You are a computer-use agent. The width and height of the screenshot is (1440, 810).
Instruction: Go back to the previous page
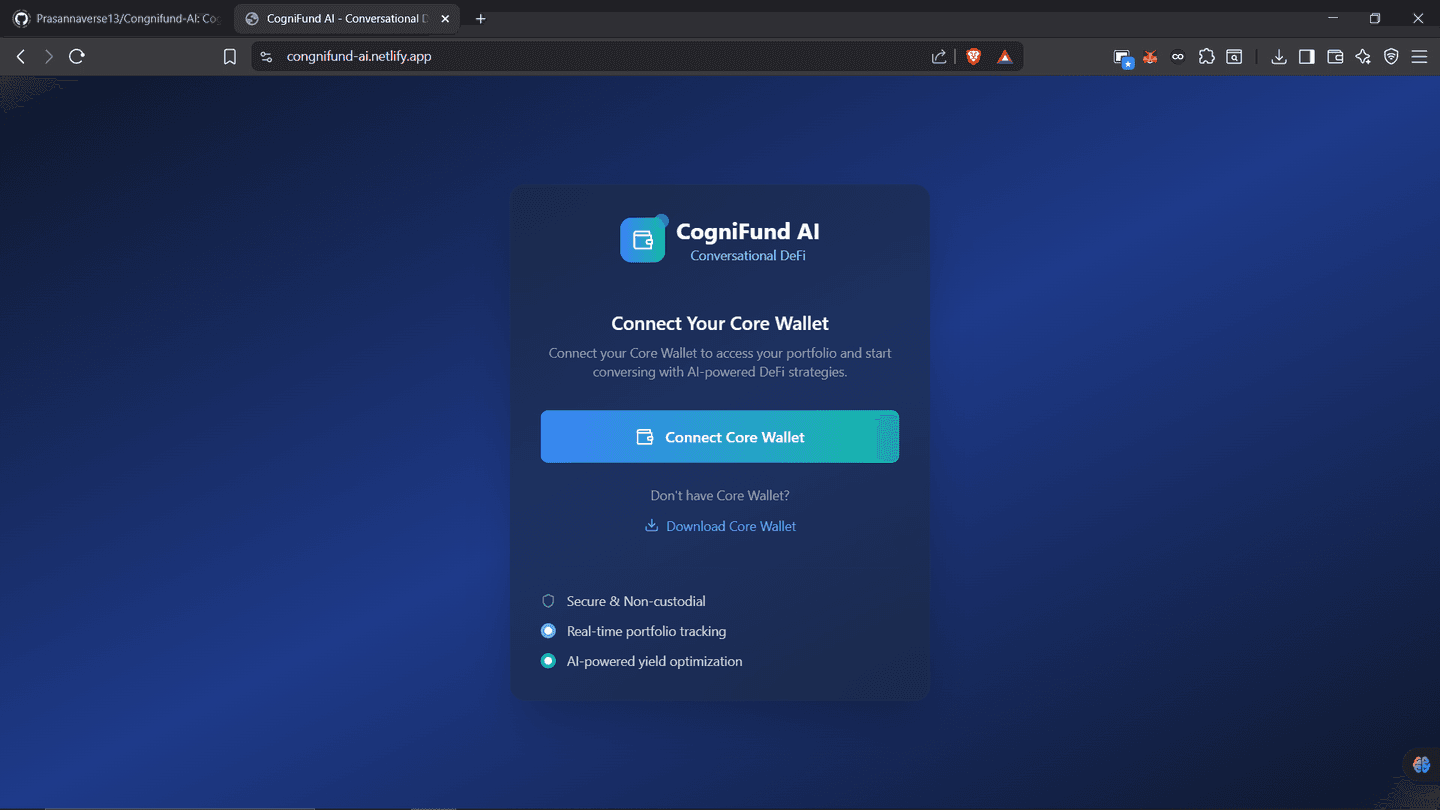pyautogui.click(x=21, y=57)
